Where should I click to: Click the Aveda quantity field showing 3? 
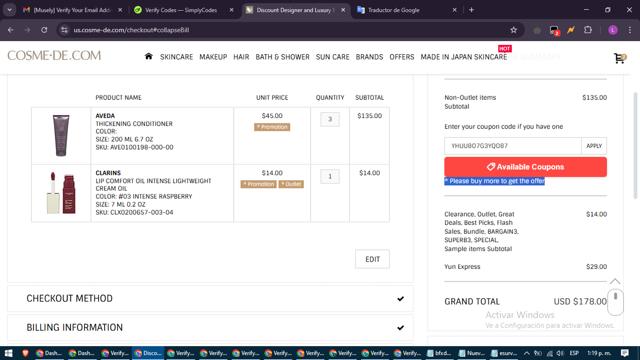pos(330,119)
